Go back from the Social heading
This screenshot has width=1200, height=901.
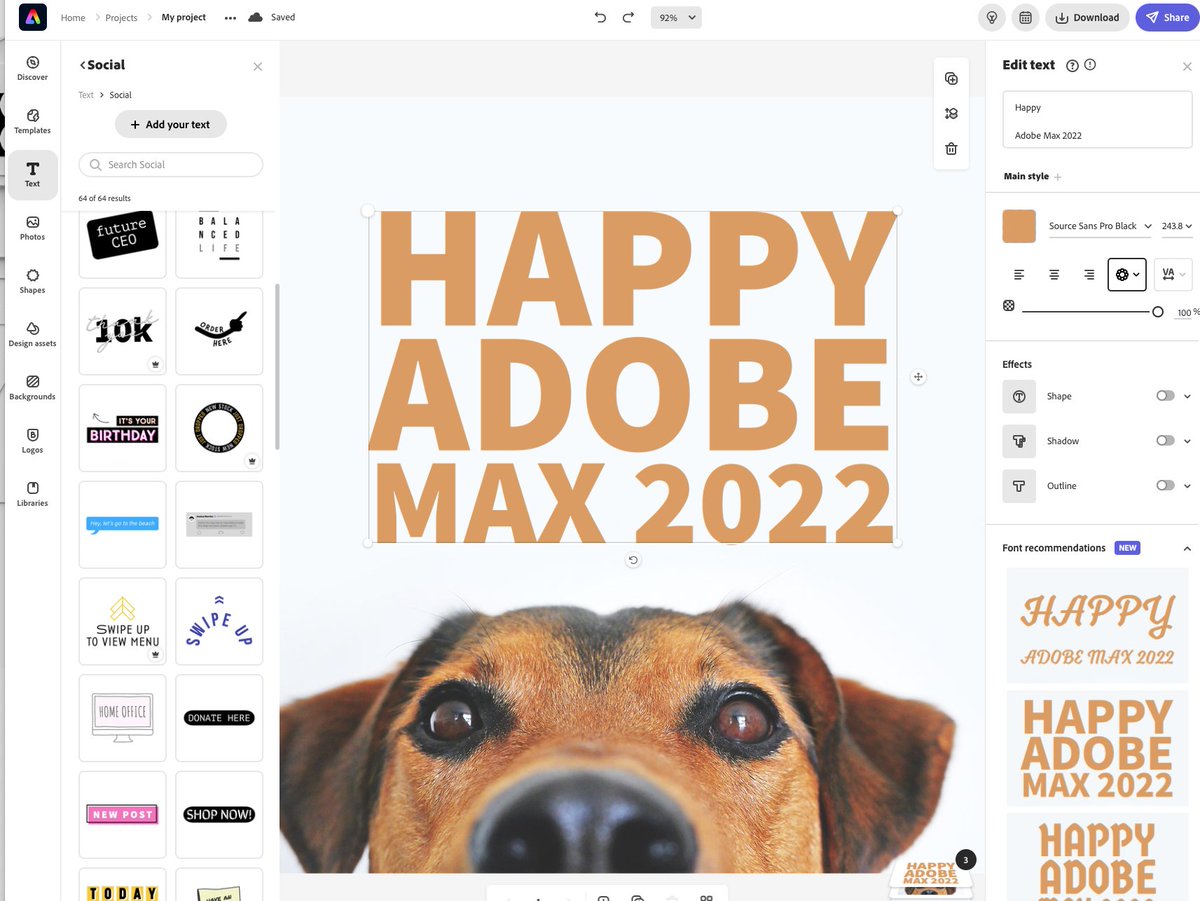[x=83, y=65]
